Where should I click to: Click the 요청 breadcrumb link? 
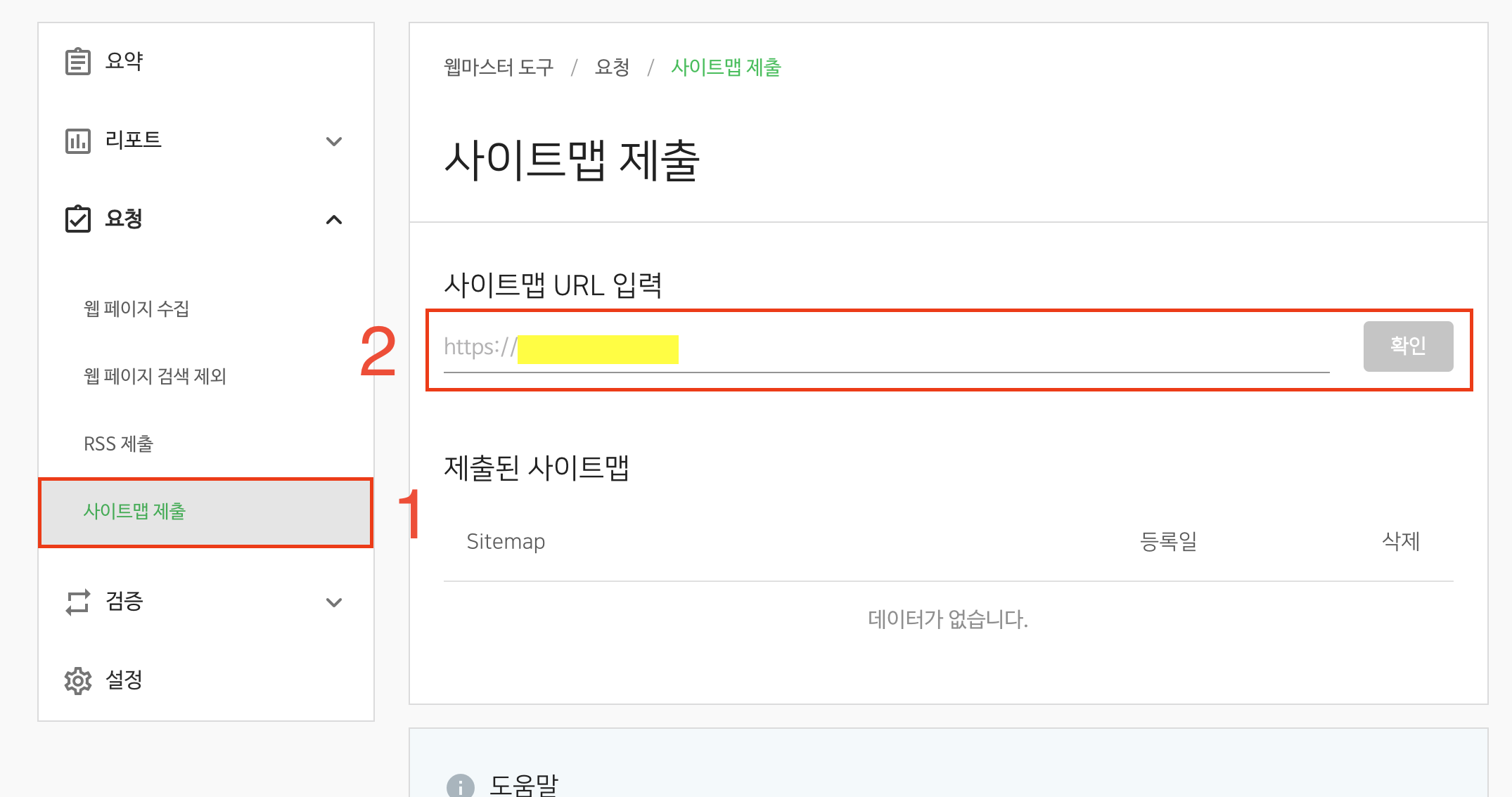point(612,67)
